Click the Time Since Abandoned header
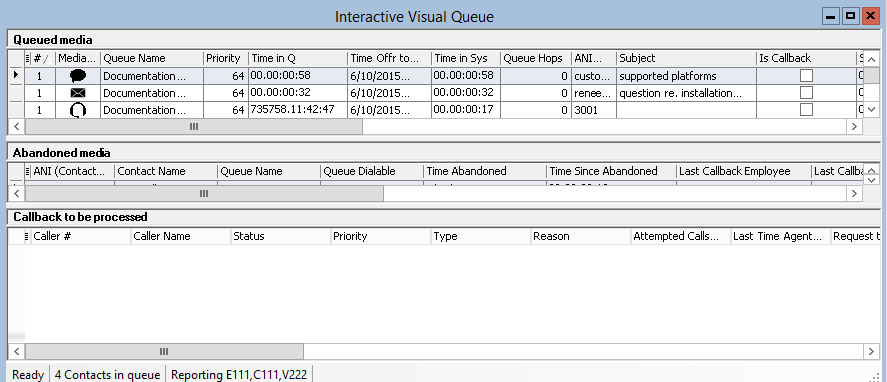Screen dimensions: 887x382 click(611, 171)
